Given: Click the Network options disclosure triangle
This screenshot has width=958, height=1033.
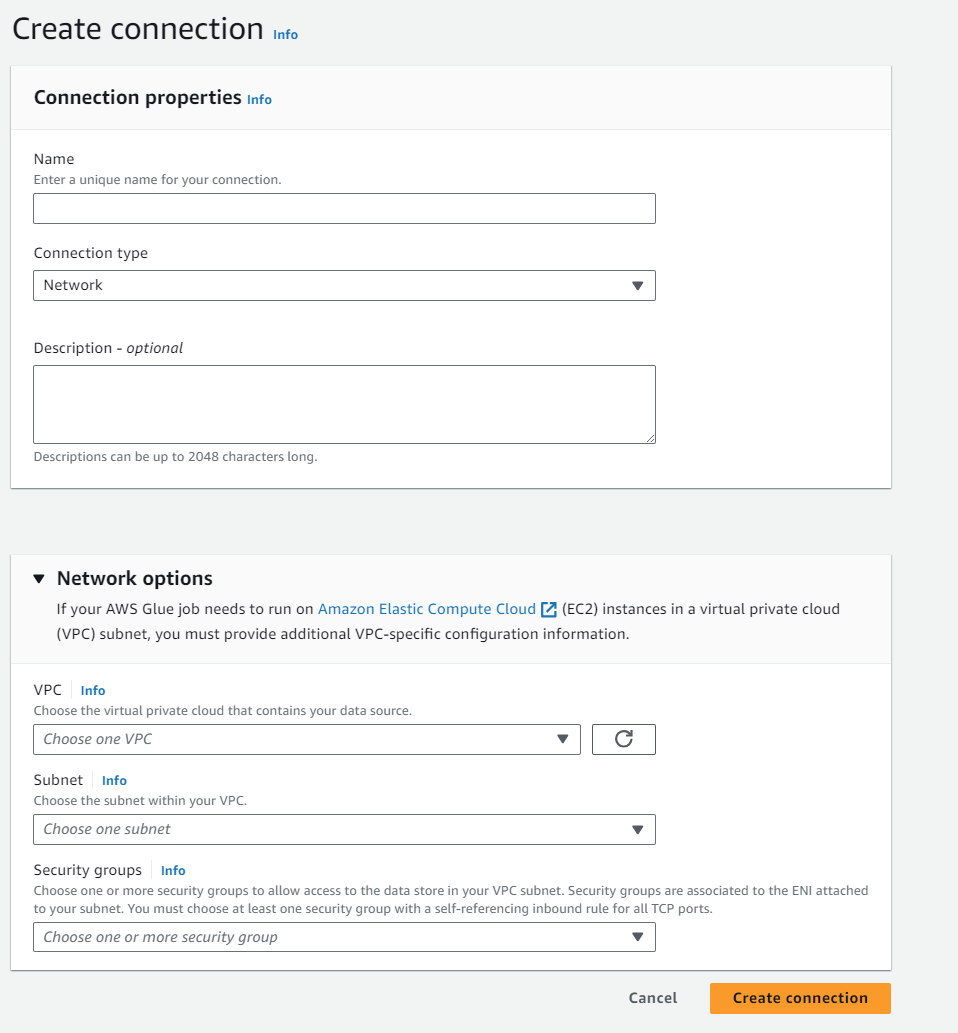Looking at the screenshot, I should (39, 578).
